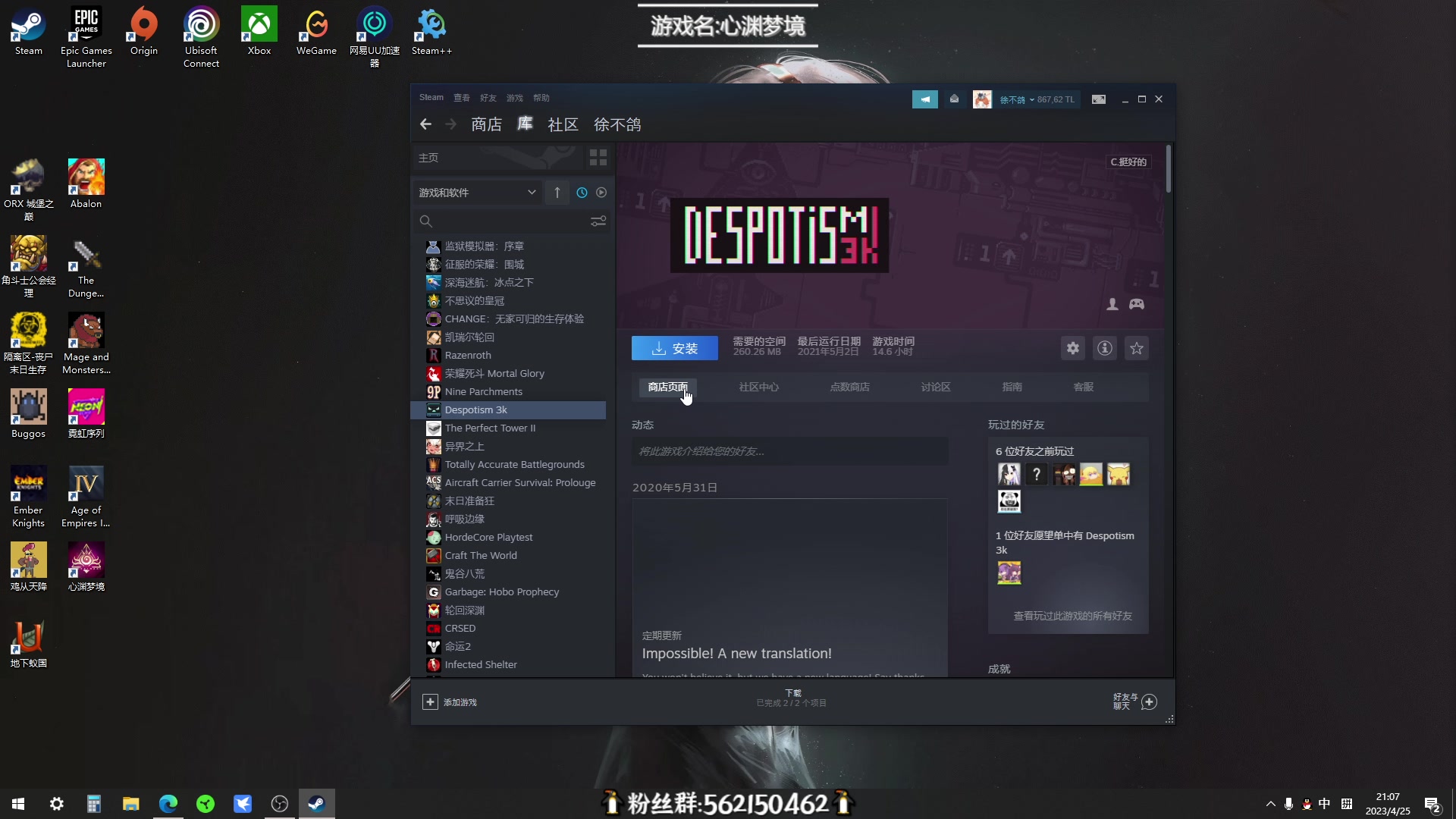Click the game page vertical scrollbar

[1169, 168]
